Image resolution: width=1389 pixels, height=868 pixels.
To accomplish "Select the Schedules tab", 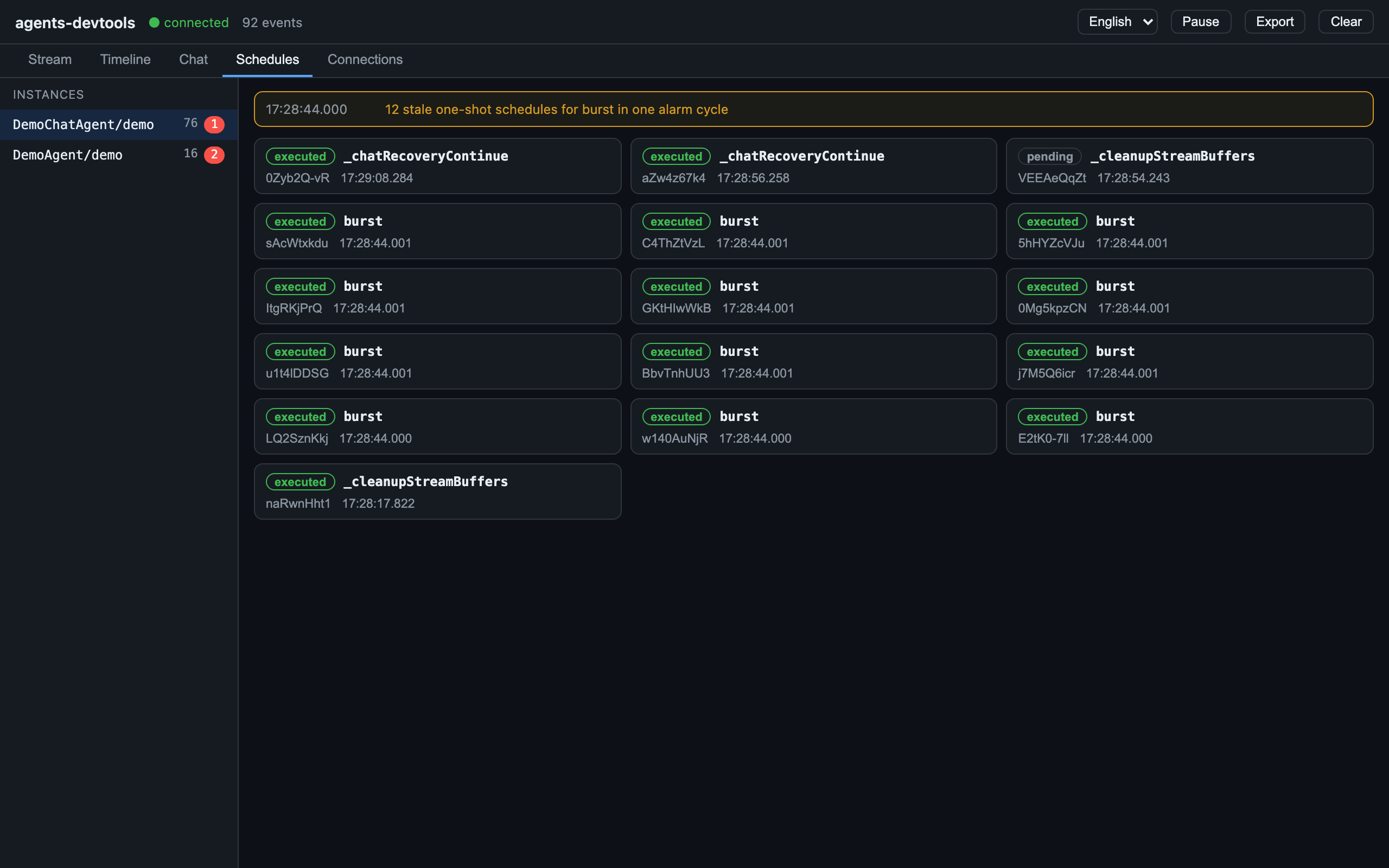I will tap(267, 60).
